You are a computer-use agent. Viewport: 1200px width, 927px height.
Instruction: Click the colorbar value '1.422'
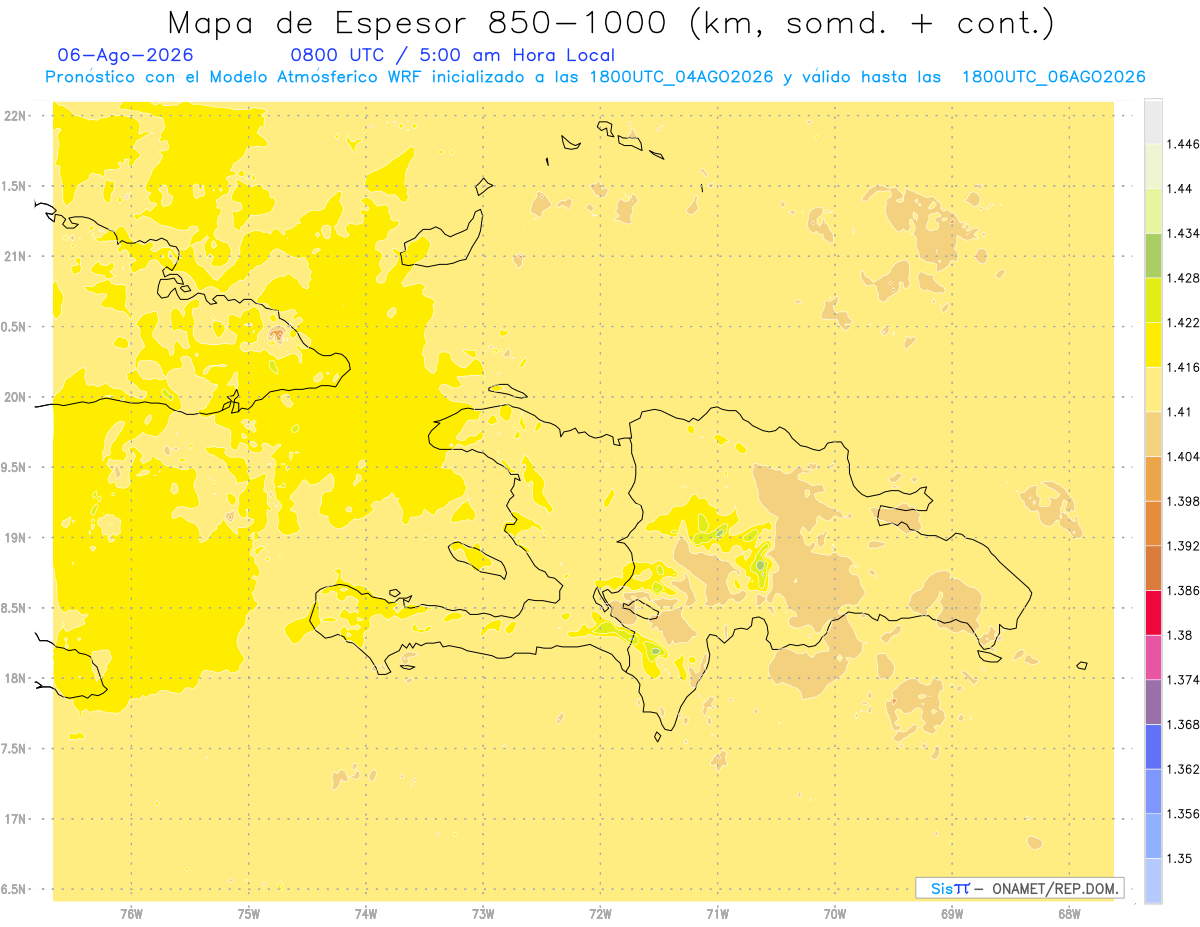(1185, 323)
